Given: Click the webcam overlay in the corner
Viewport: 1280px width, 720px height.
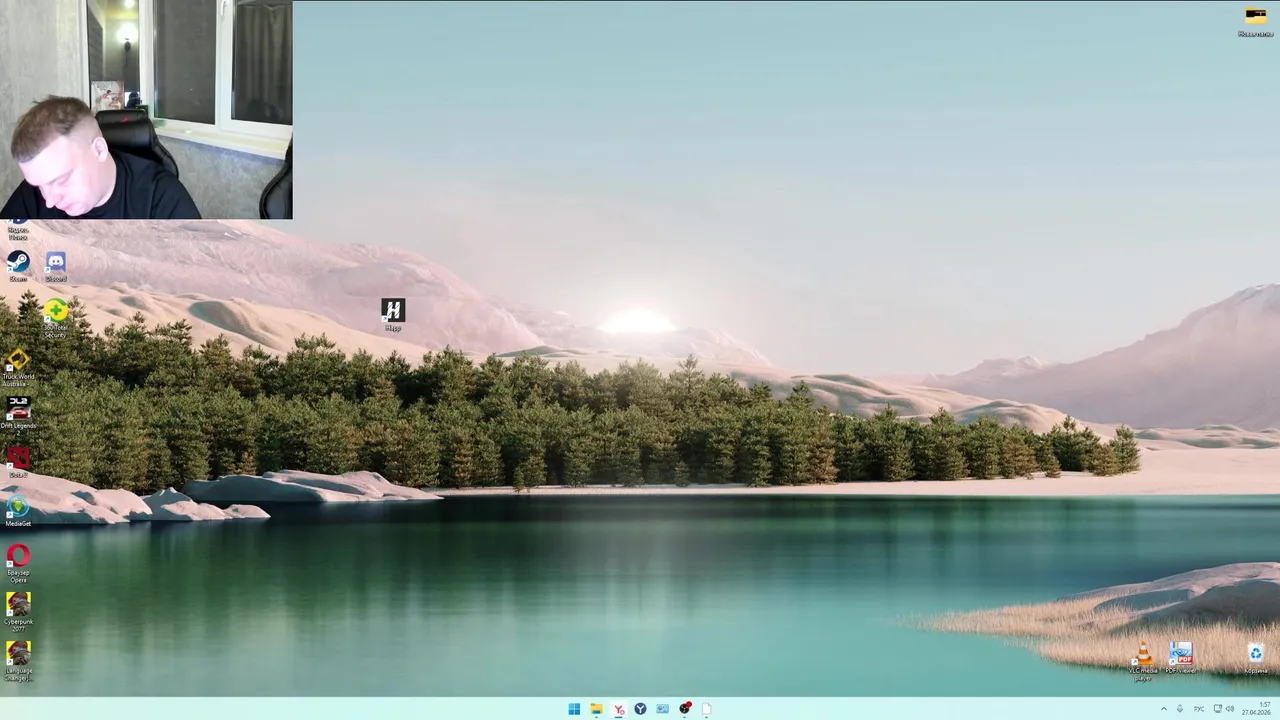Looking at the screenshot, I should tap(146, 110).
